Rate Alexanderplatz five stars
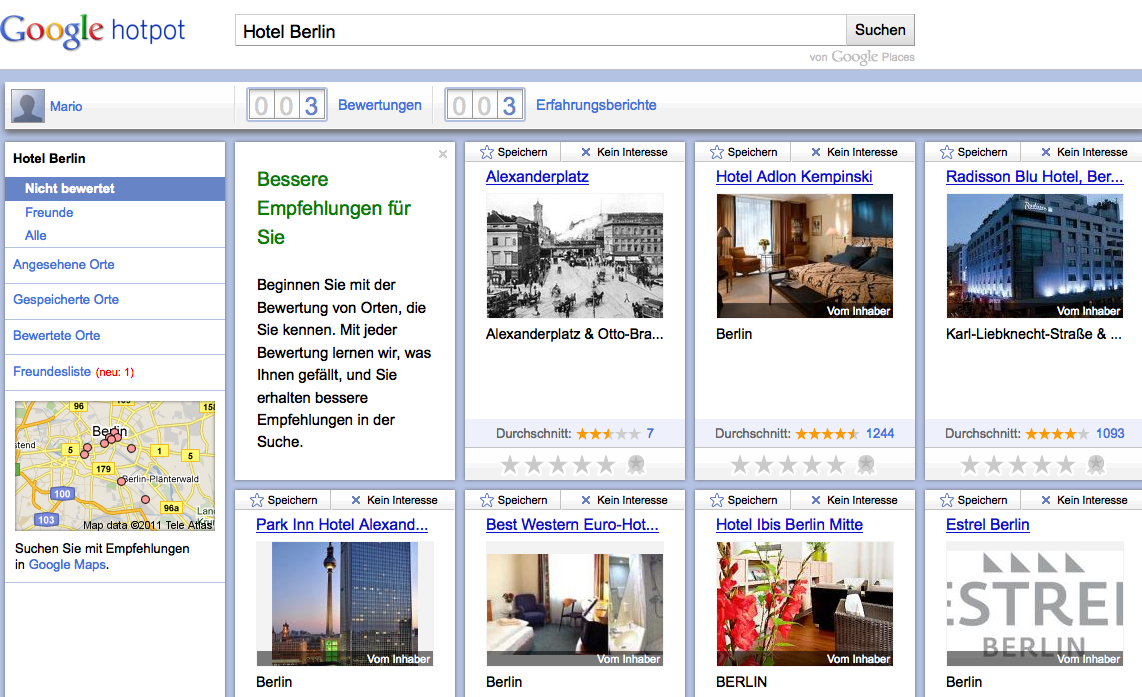 pyautogui.click(x=606, y=465)
